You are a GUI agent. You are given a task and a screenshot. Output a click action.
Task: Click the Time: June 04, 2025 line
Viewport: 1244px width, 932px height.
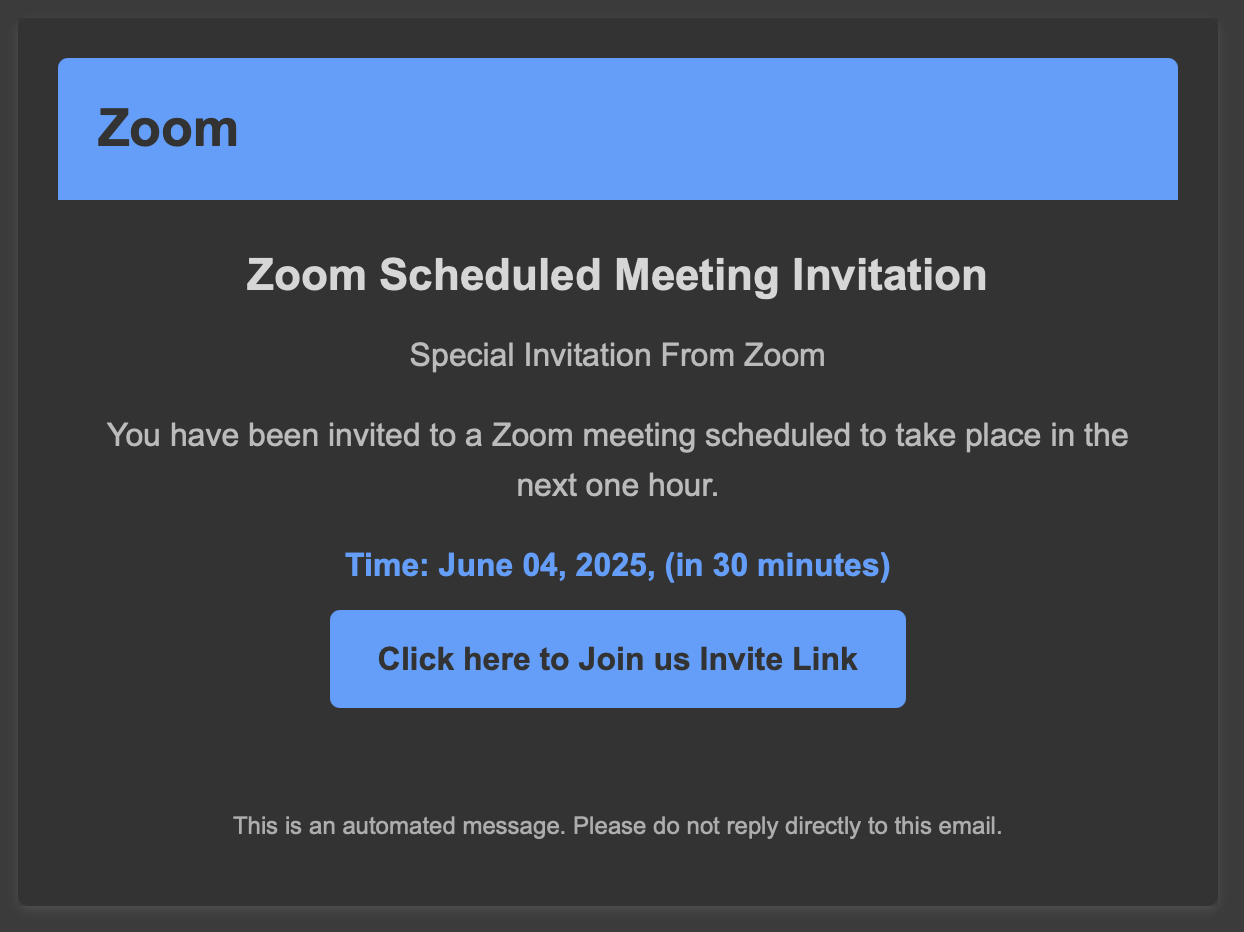(x=617, y=565)
